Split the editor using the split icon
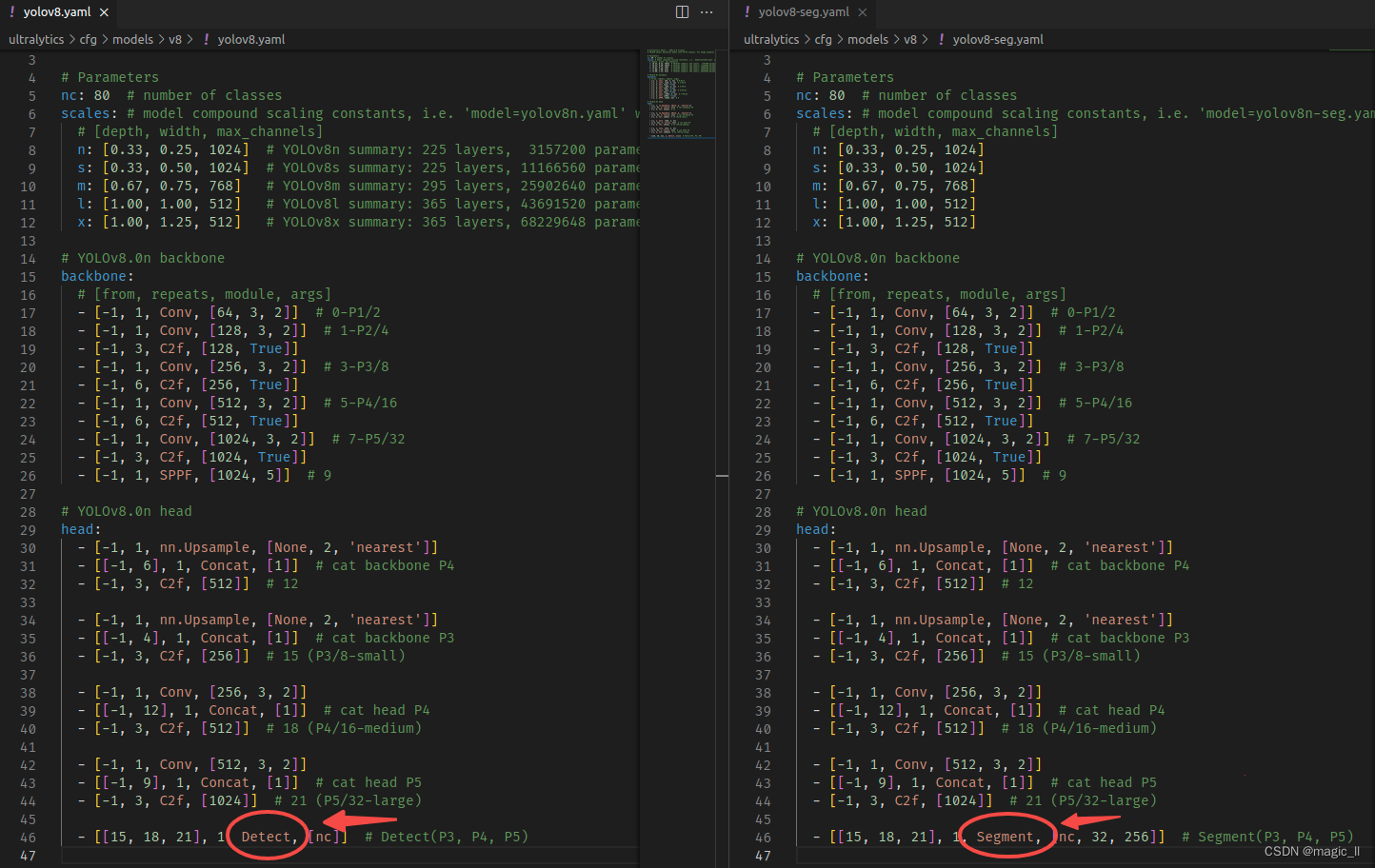This screenshot has width=1375, height=868. [682, 12]
